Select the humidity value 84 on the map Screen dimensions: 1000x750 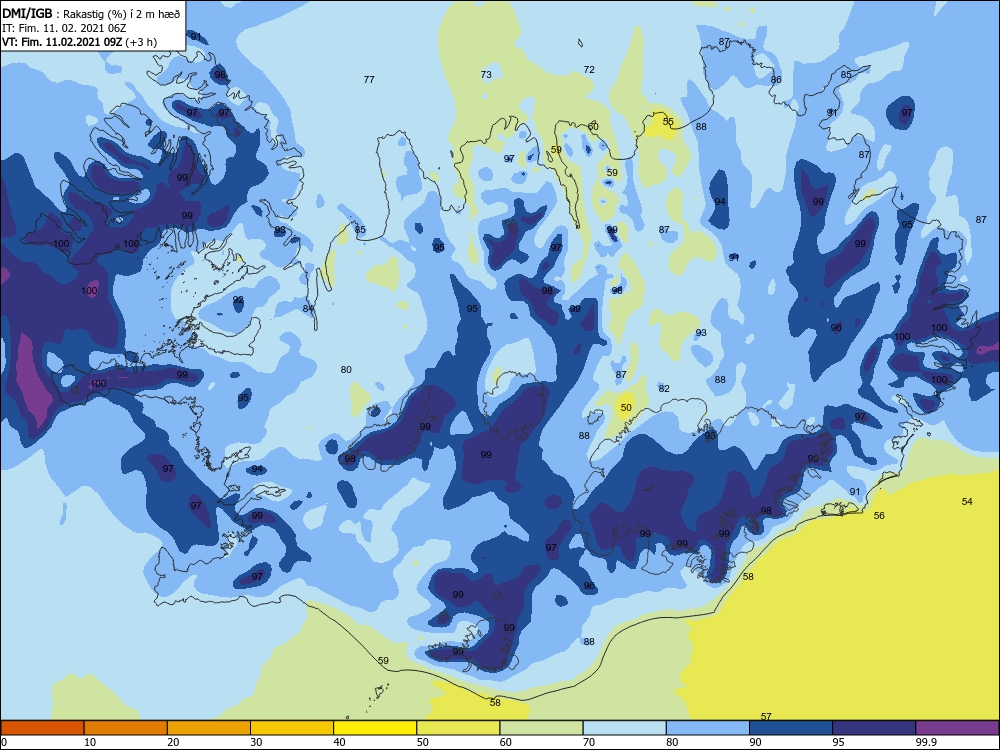coord(308,309)
